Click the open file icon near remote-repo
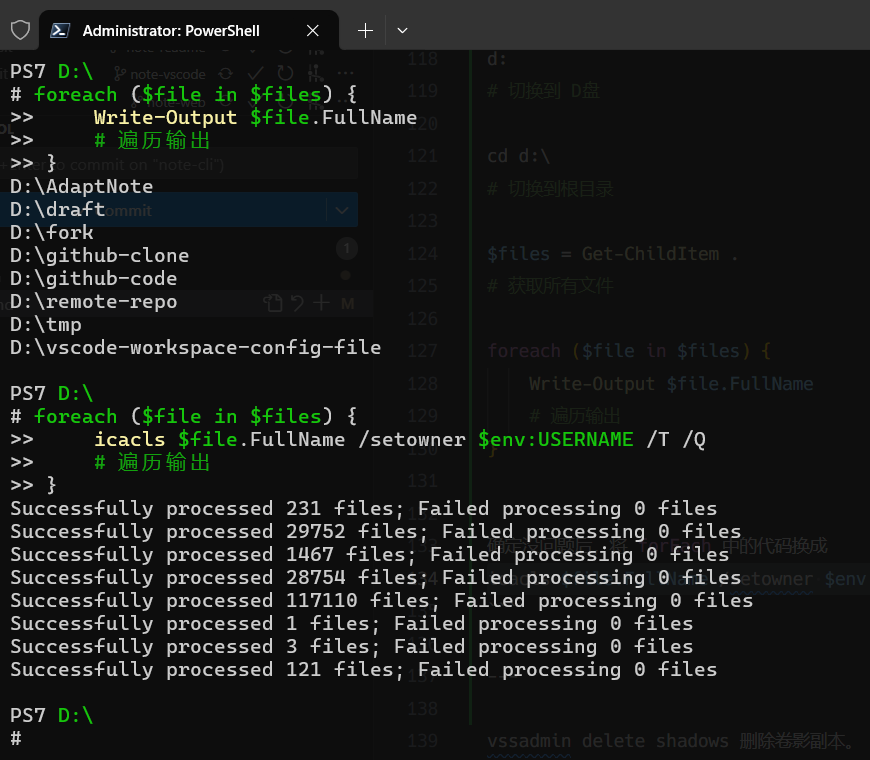Image resolution: width=870 pixels, height=760 pixels. tap(273, 302)
